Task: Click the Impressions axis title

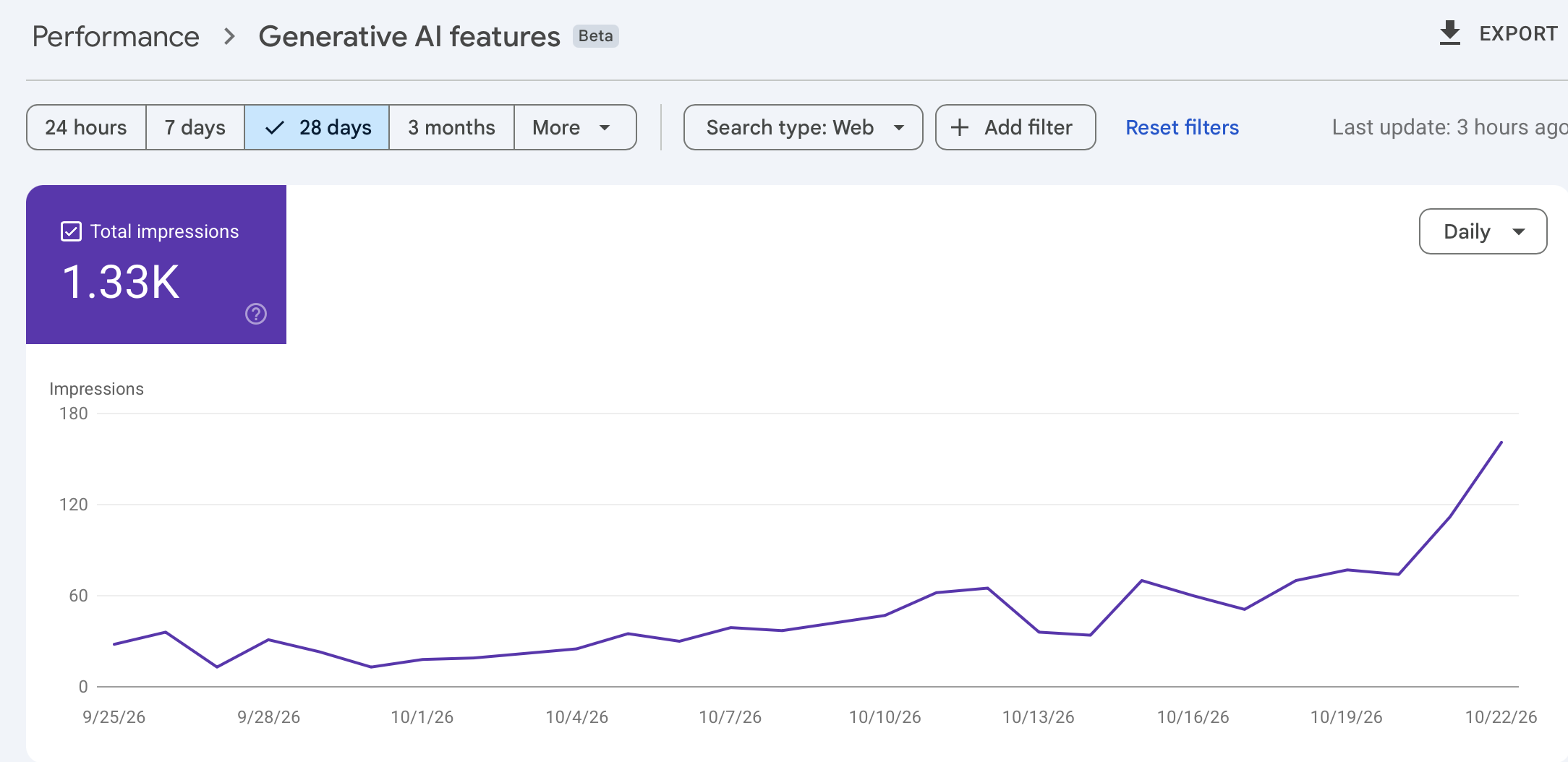Action: tap(96, 389)
